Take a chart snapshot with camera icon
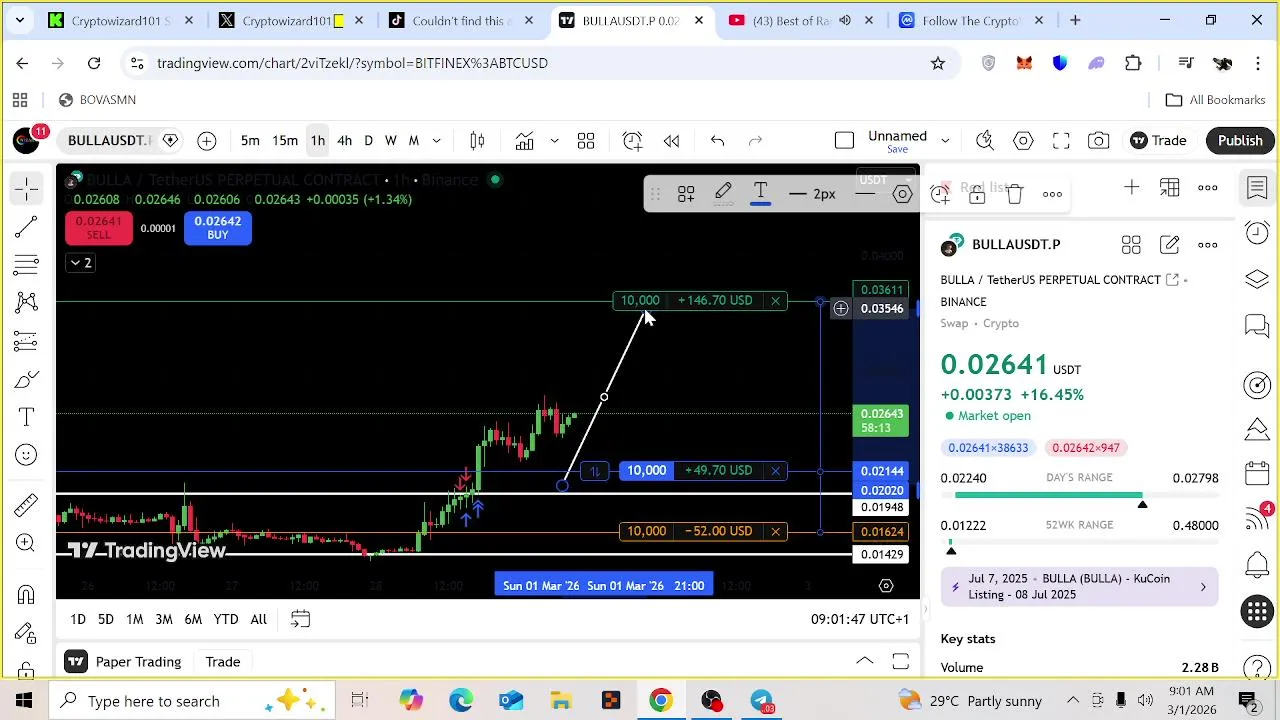 1099,141
